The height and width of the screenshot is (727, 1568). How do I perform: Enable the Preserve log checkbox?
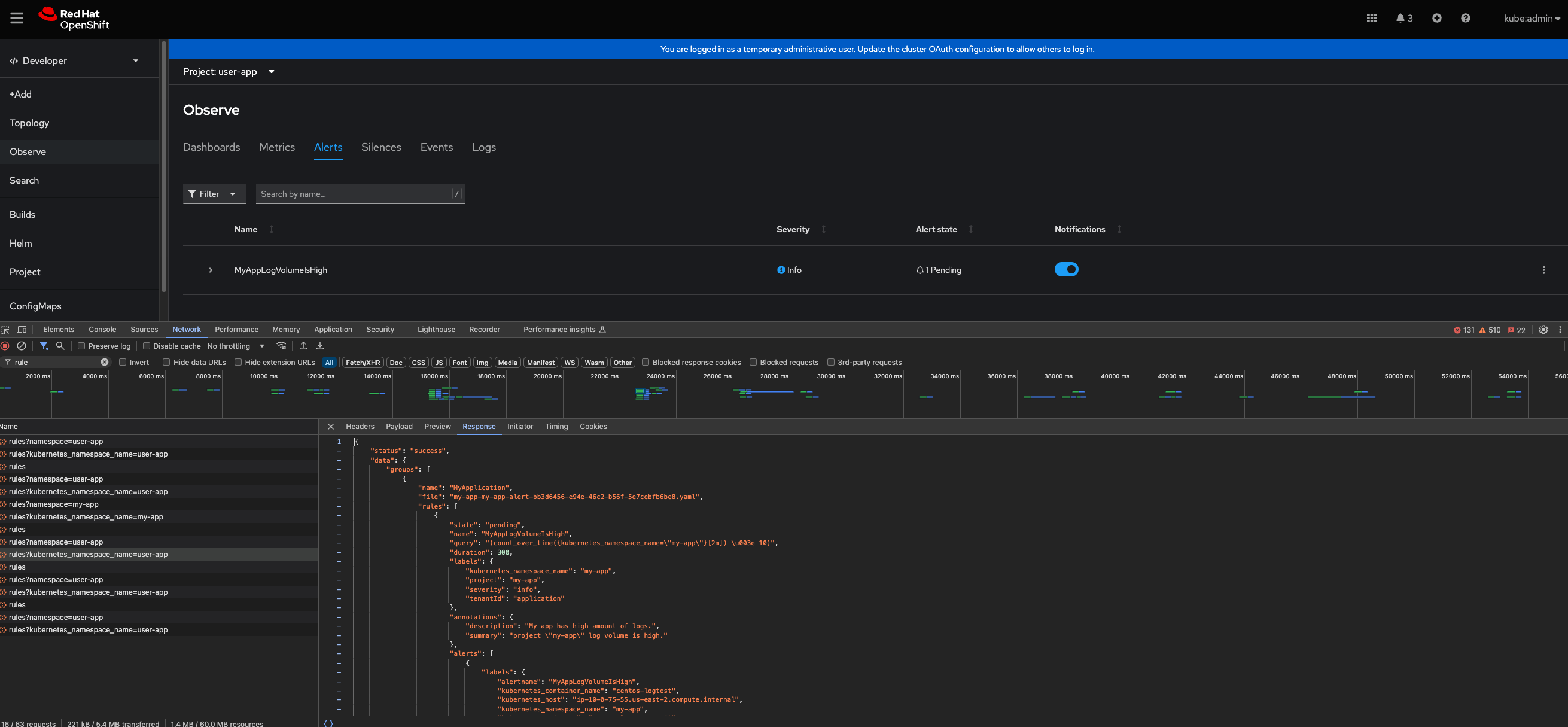pyautogui.click(x=81, y=346)
